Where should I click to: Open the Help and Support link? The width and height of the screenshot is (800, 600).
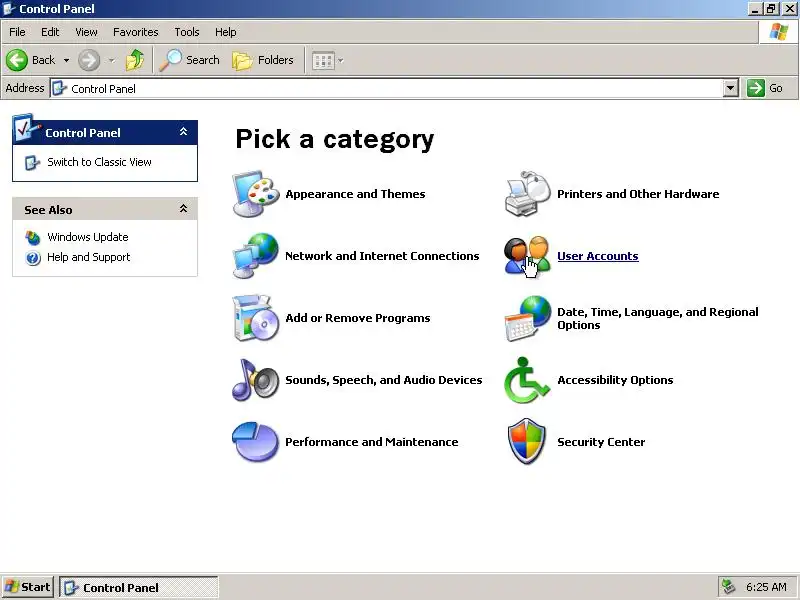coord(89,257)
